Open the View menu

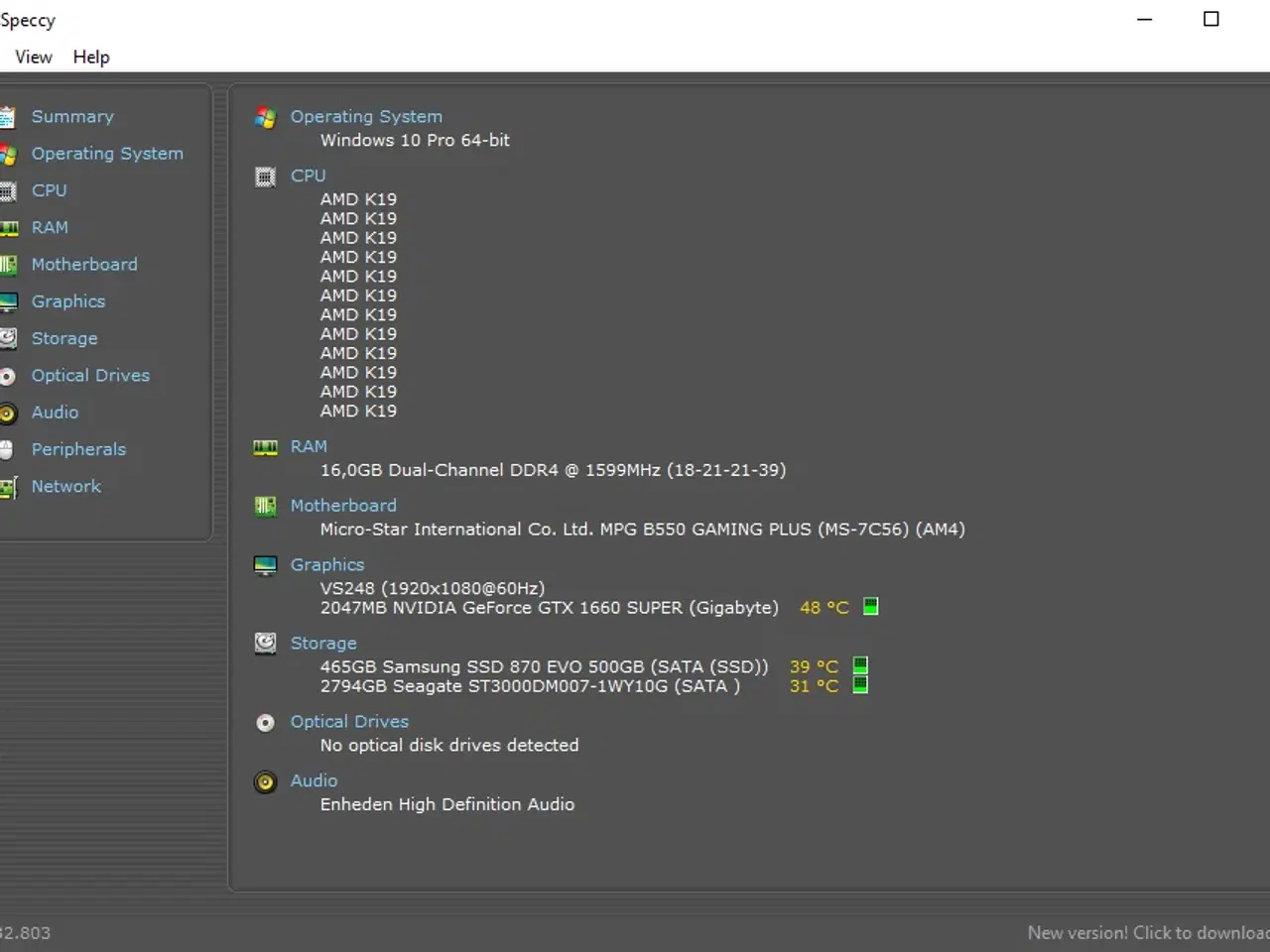pyautogui.click(x=34, y=58)
